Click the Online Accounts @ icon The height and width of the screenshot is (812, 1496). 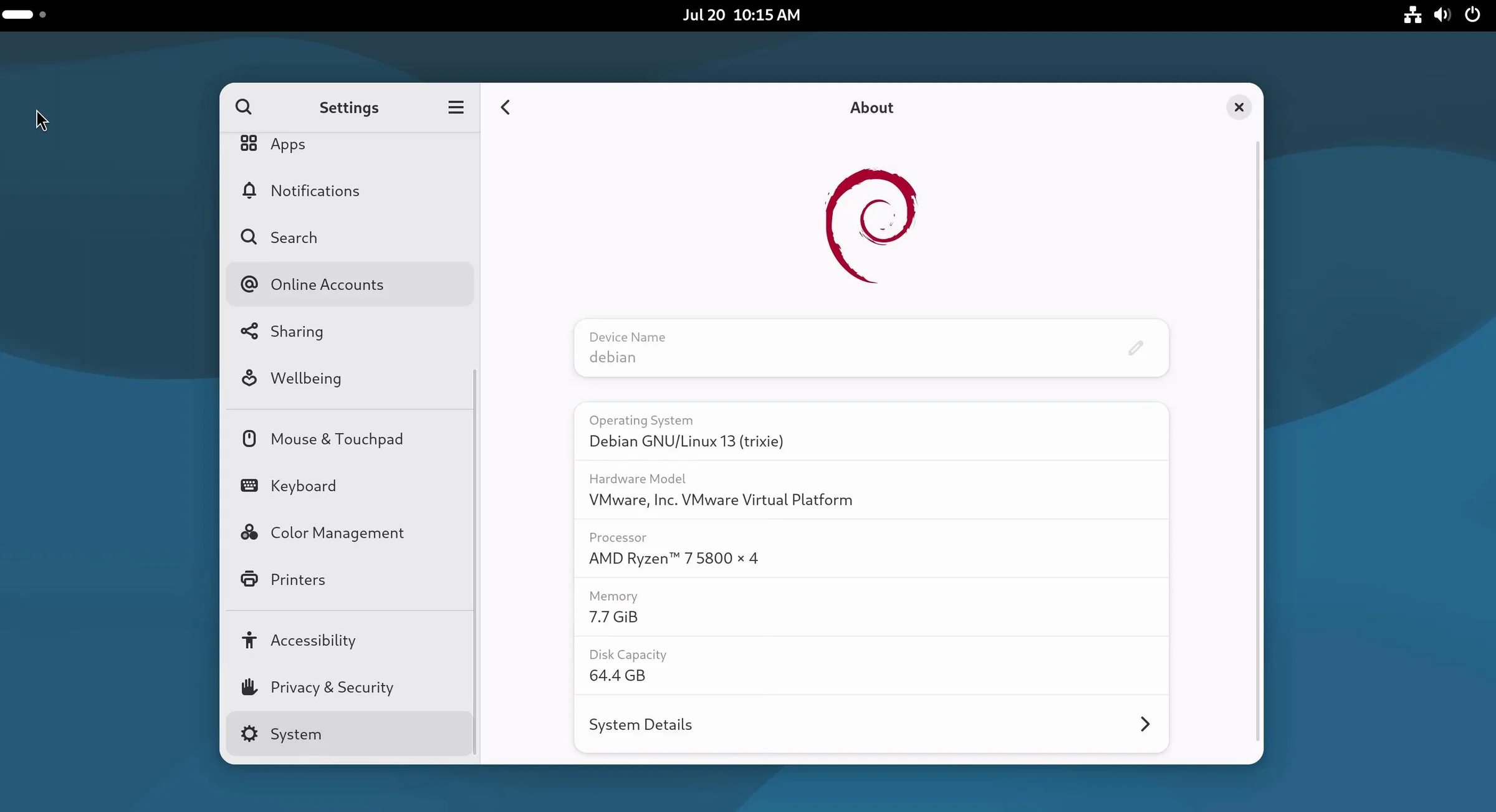pyautogui.click(x=249, y=284)
